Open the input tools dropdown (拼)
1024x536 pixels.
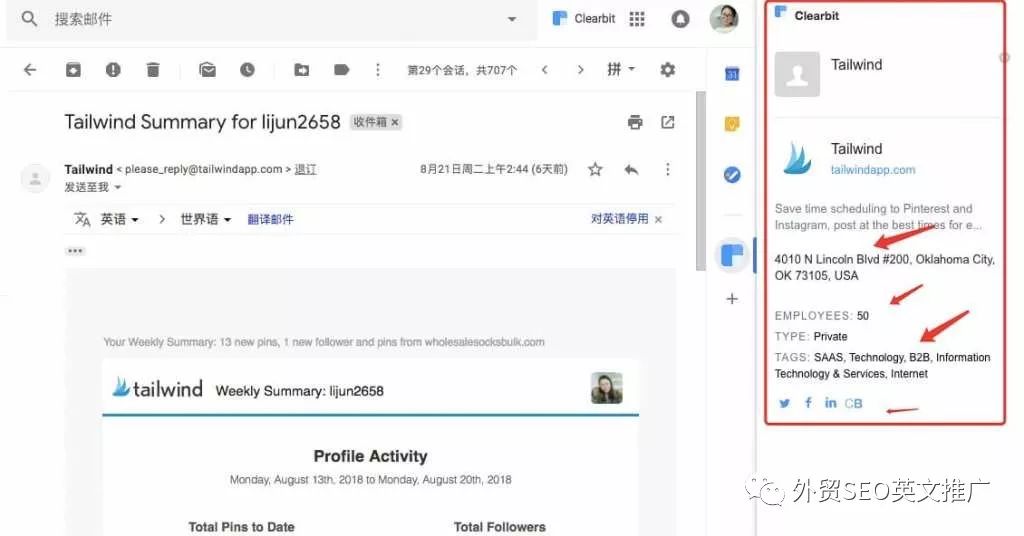point(621,69)
